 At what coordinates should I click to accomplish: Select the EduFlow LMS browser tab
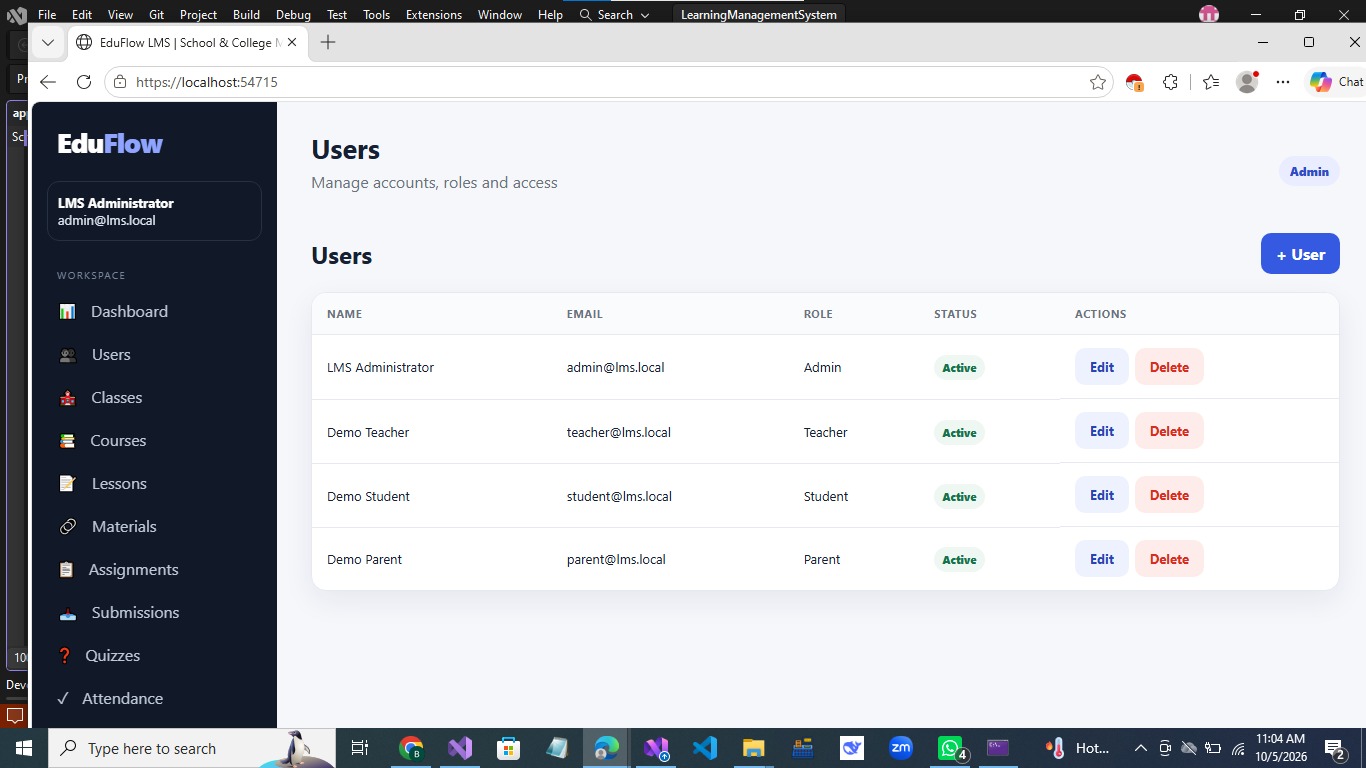point(186,43)
